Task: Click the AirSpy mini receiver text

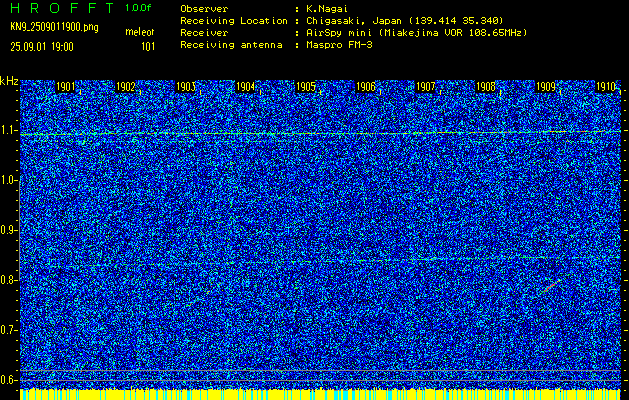Action: tap(416, 33)
